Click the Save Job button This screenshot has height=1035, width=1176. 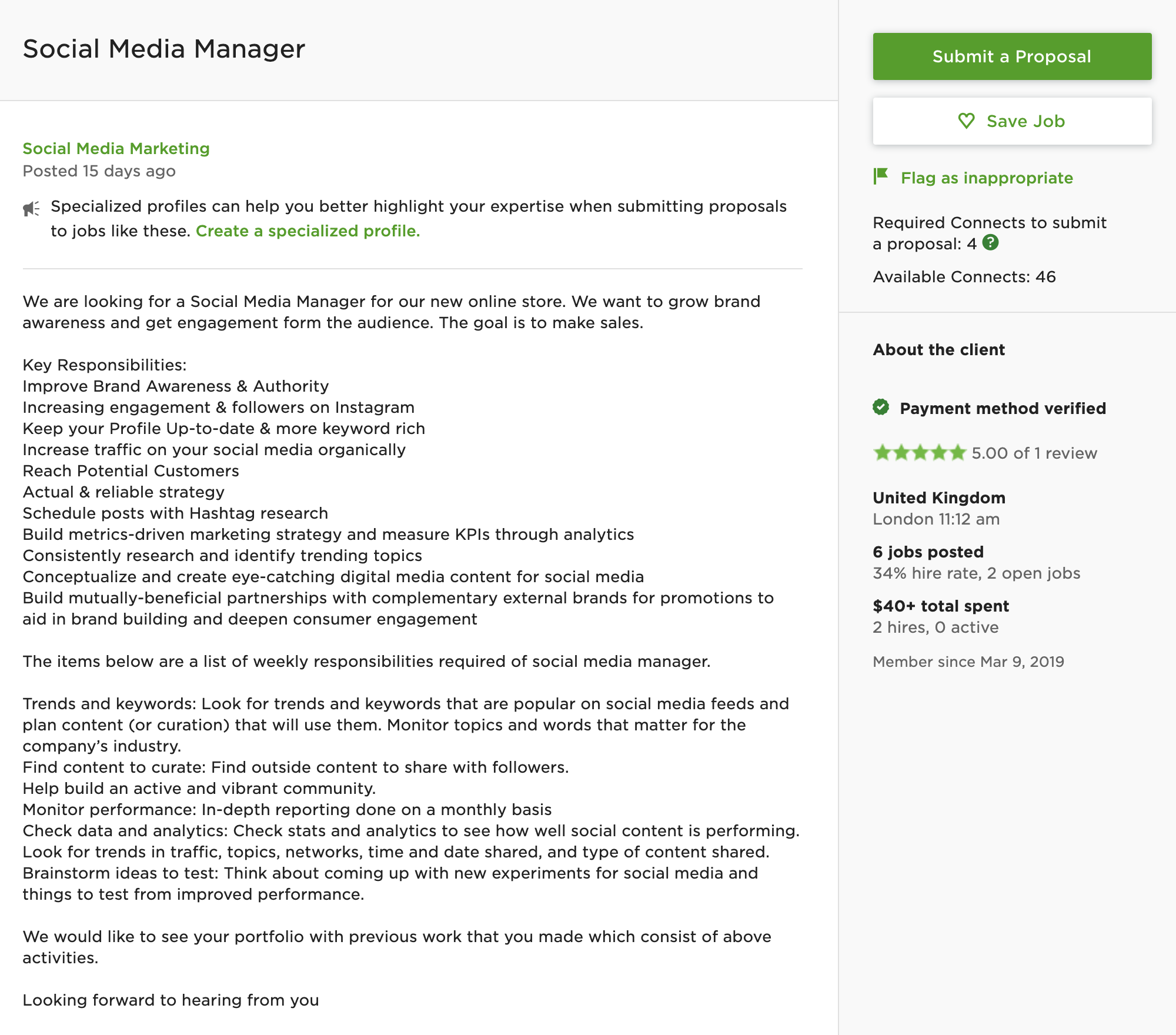[1012, 121]
